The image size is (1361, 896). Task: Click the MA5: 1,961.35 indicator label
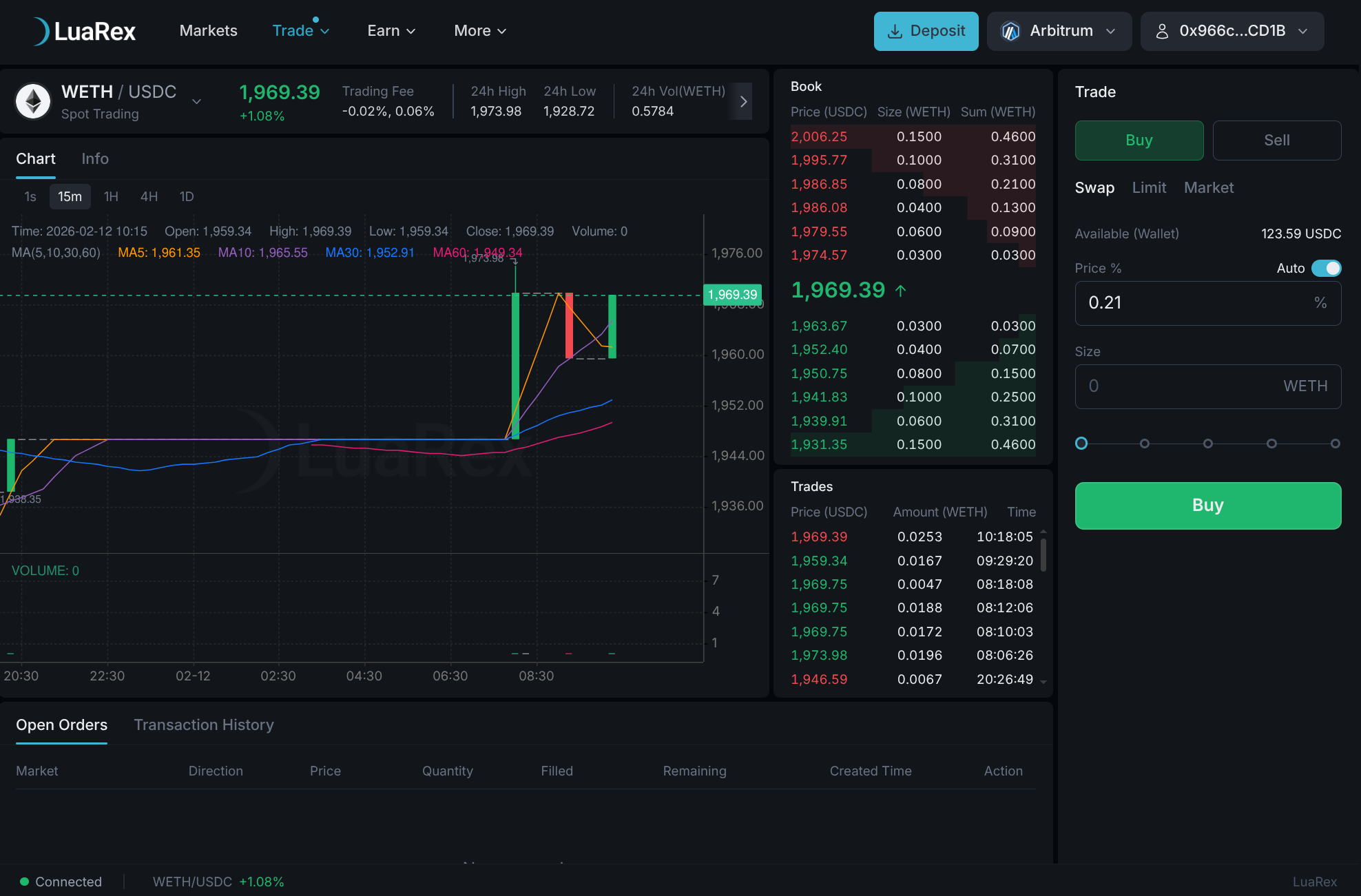(x=159, y=253)
